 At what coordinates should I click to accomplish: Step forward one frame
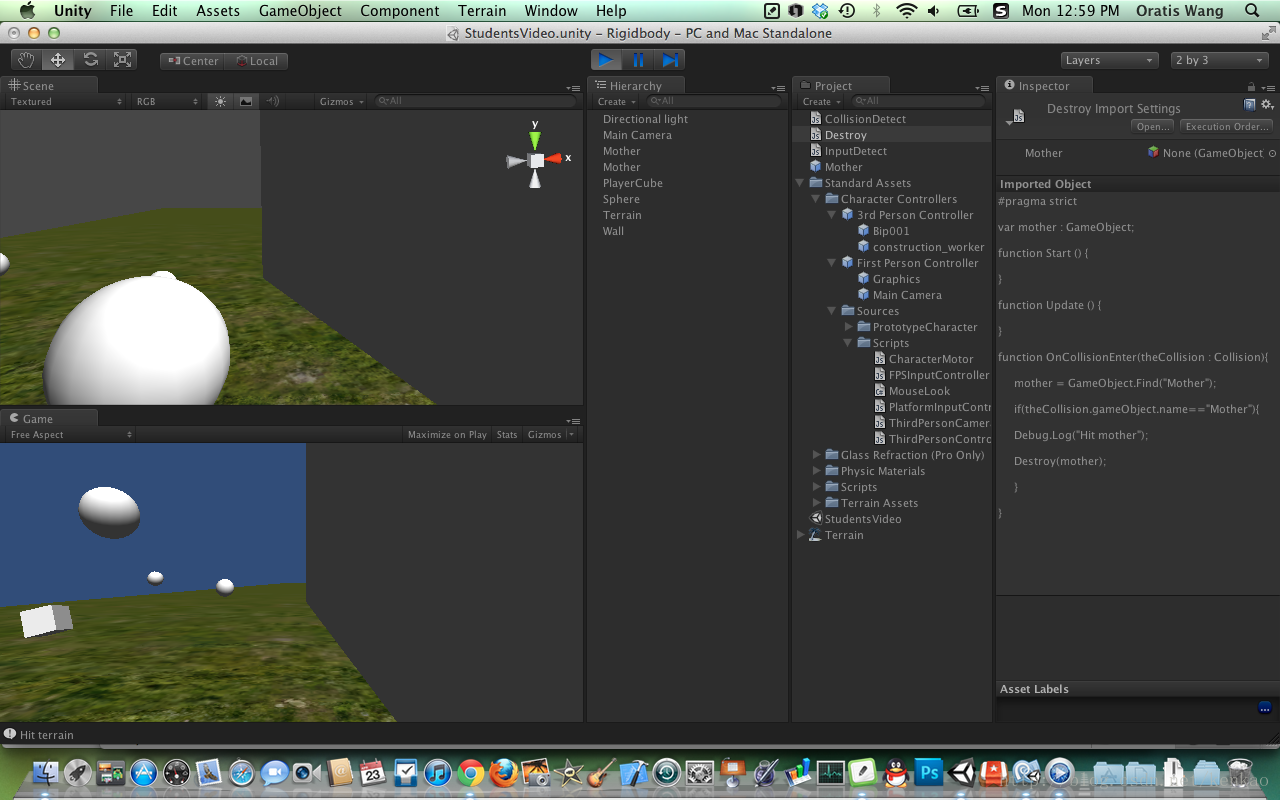[x=670, y=60]
